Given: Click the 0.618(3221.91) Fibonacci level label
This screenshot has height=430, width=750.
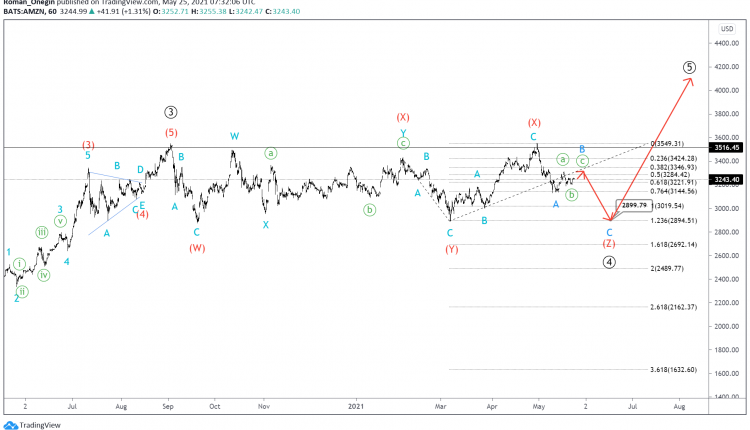Looking at the screenshot, I should click(673, 183).
